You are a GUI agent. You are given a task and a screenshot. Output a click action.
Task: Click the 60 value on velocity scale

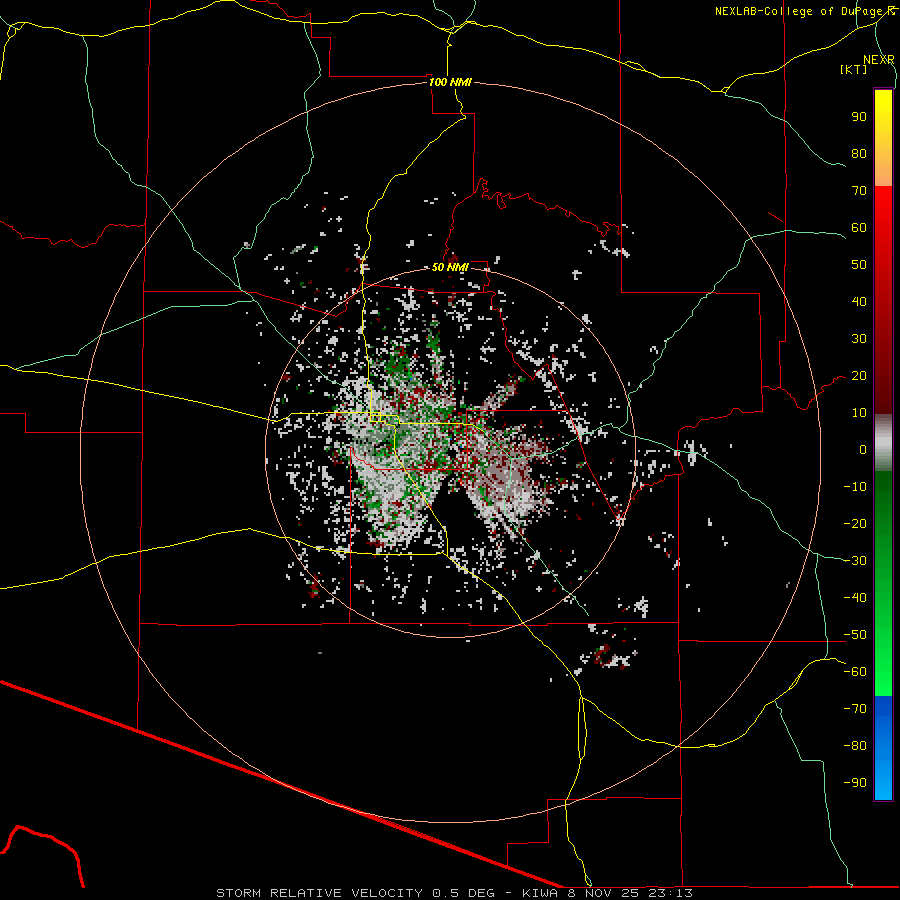coord(859,227)
